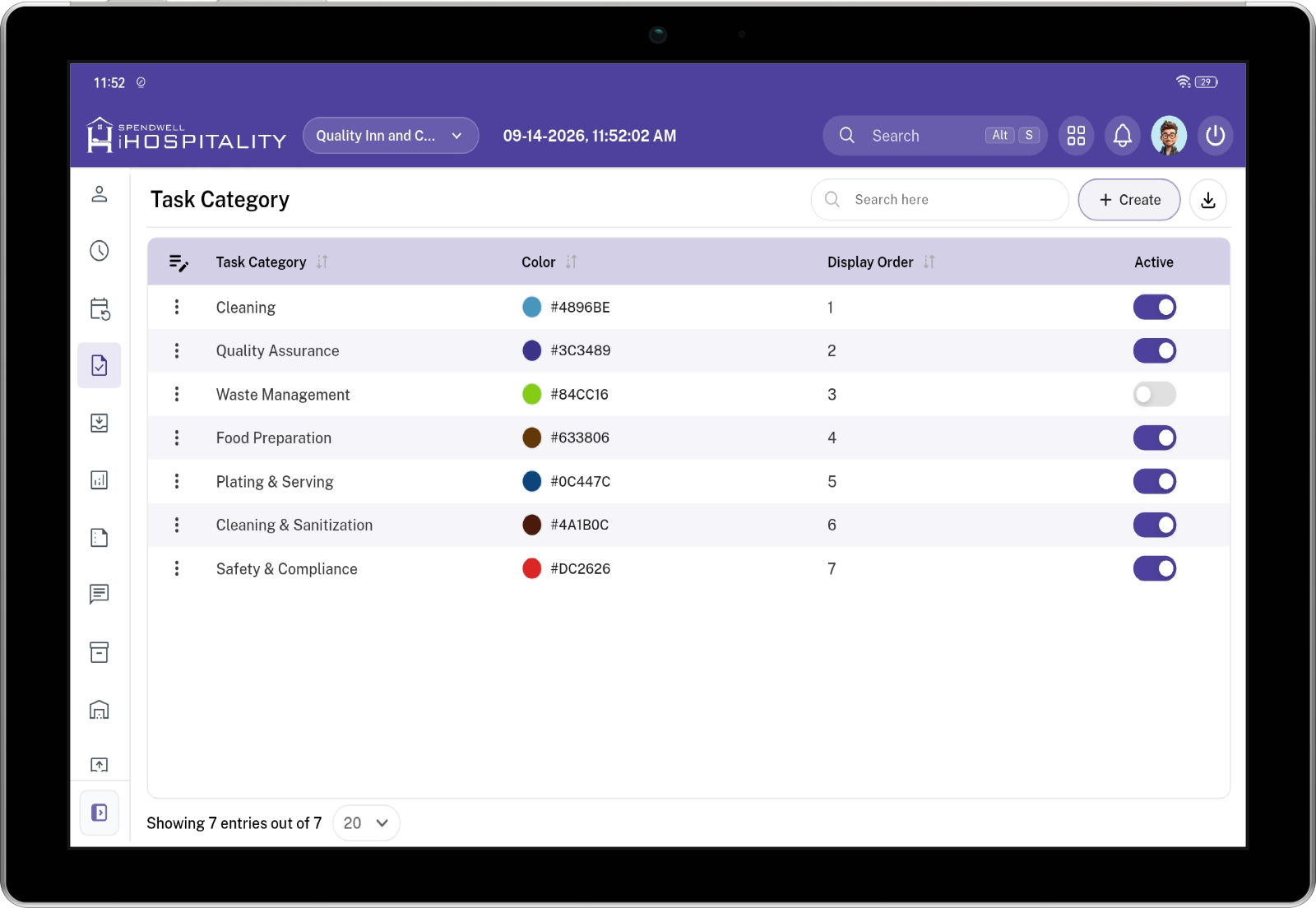Open the reports chart sidebar icon
Image resolution: width=1316 pixels, height=908 pixels.
100,480
